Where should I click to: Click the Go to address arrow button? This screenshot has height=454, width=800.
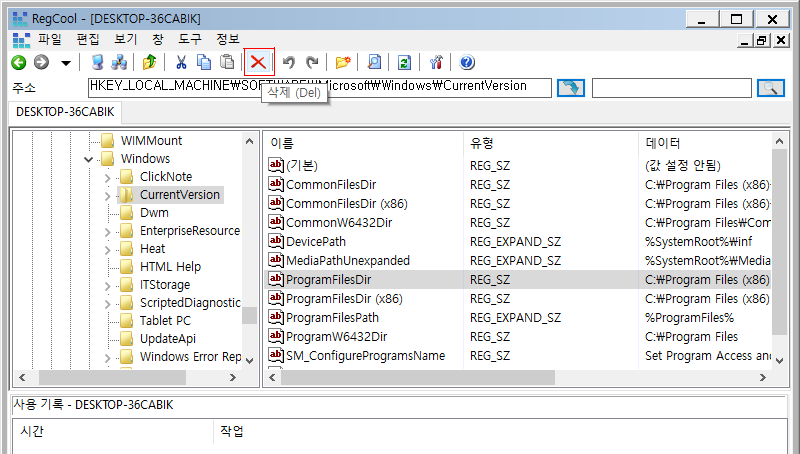tap(570, 88)
